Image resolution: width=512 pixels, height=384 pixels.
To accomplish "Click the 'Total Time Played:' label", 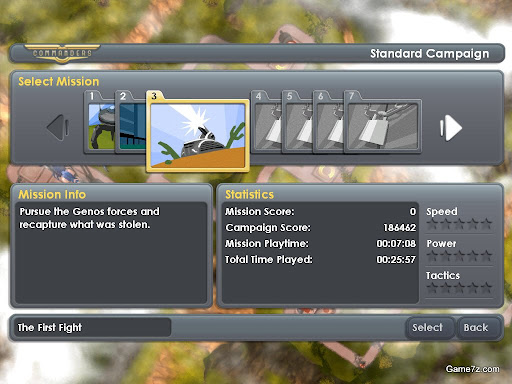I will (x=269, y=260).
